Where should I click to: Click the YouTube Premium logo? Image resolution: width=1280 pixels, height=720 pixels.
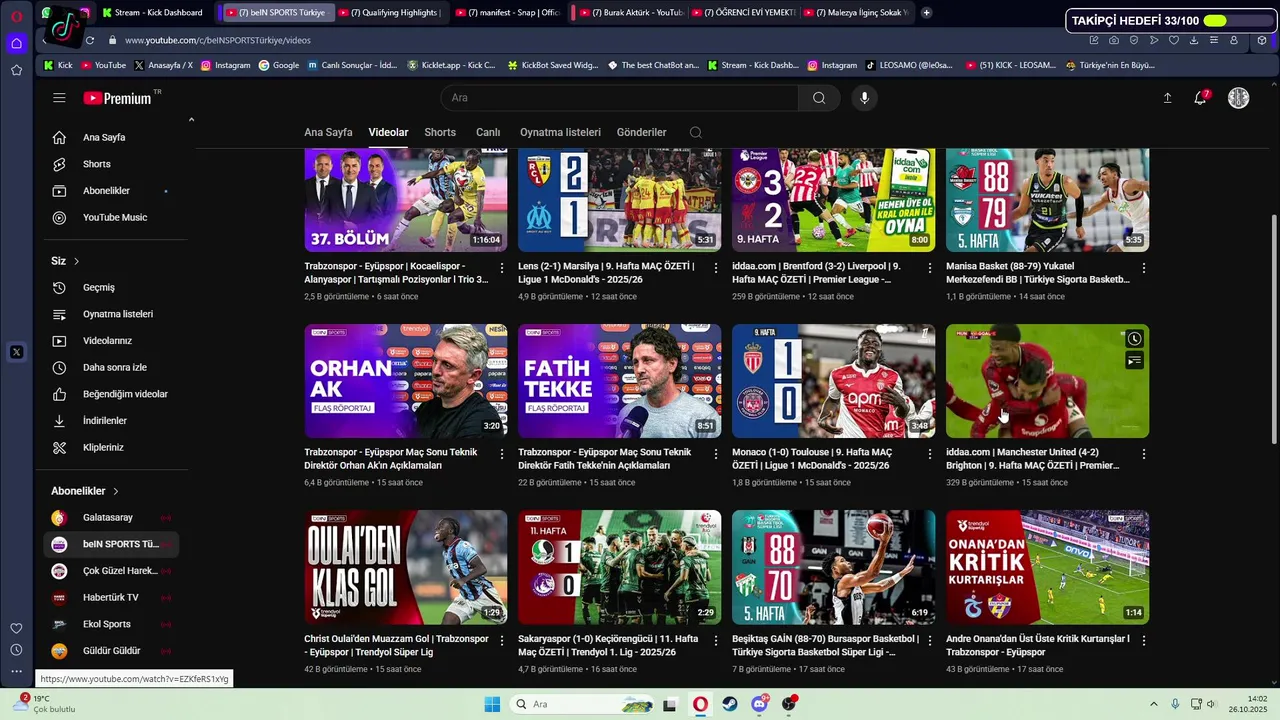tap(117, 98)
